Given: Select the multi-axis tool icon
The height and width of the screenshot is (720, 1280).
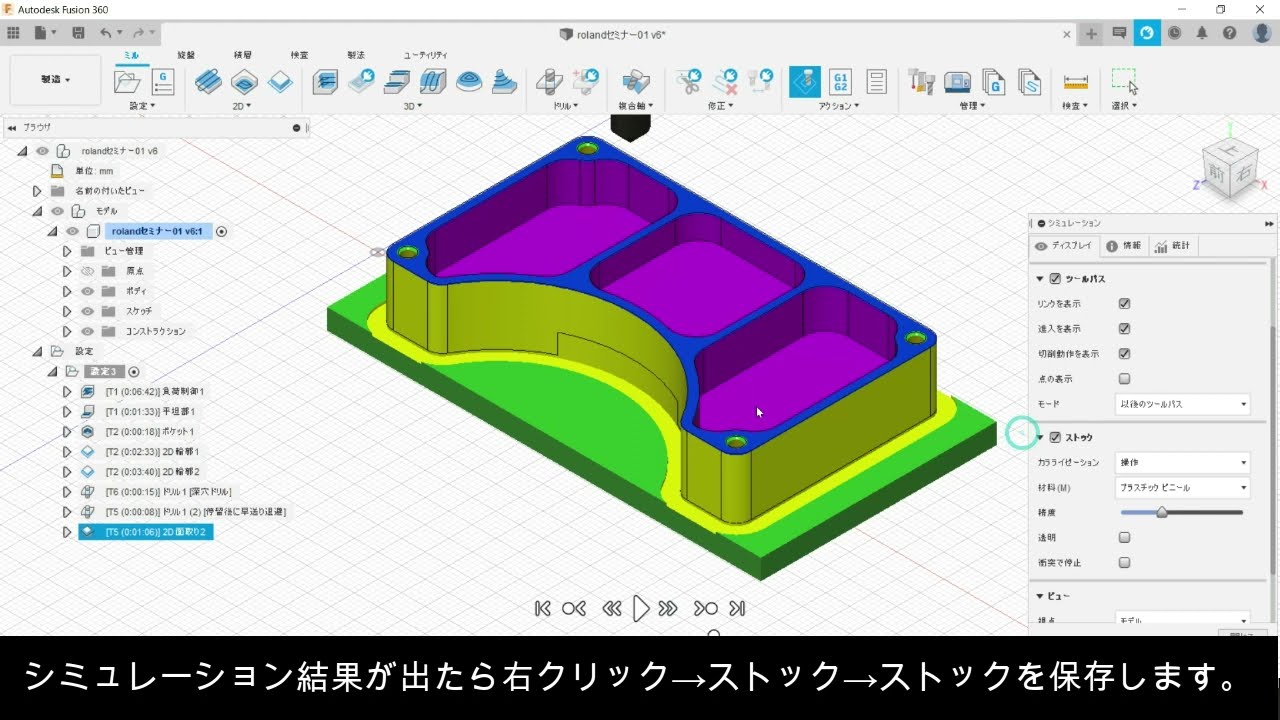Looking at the screenshot, I should (636, 82).
